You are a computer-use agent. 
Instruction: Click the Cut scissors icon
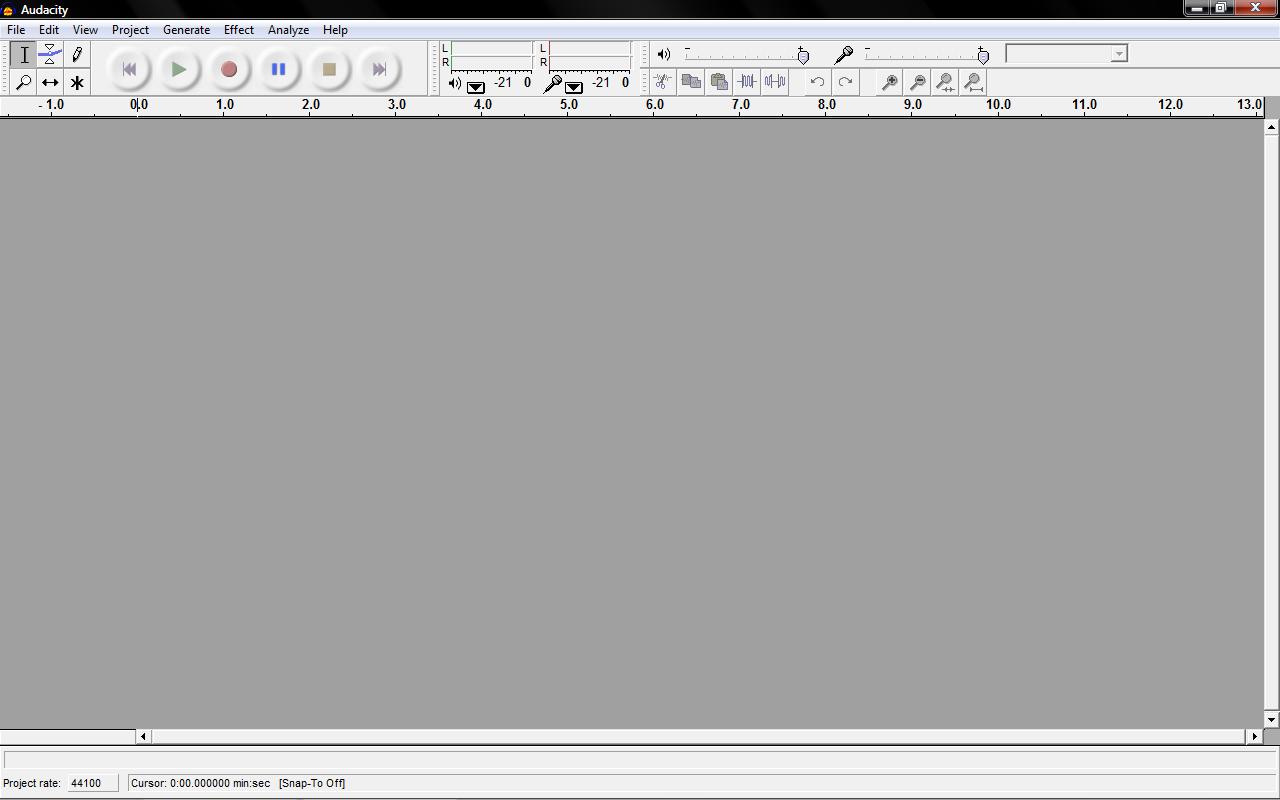point(662,82)
